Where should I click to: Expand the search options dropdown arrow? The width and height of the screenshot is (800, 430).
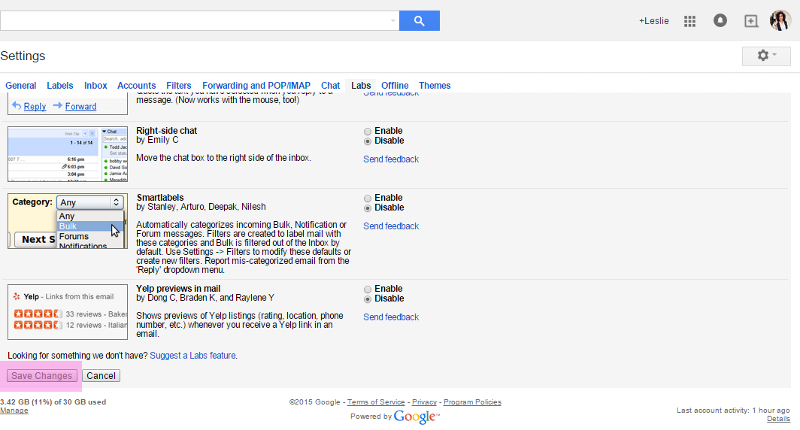pyautogui.click(x=392, y=21)
